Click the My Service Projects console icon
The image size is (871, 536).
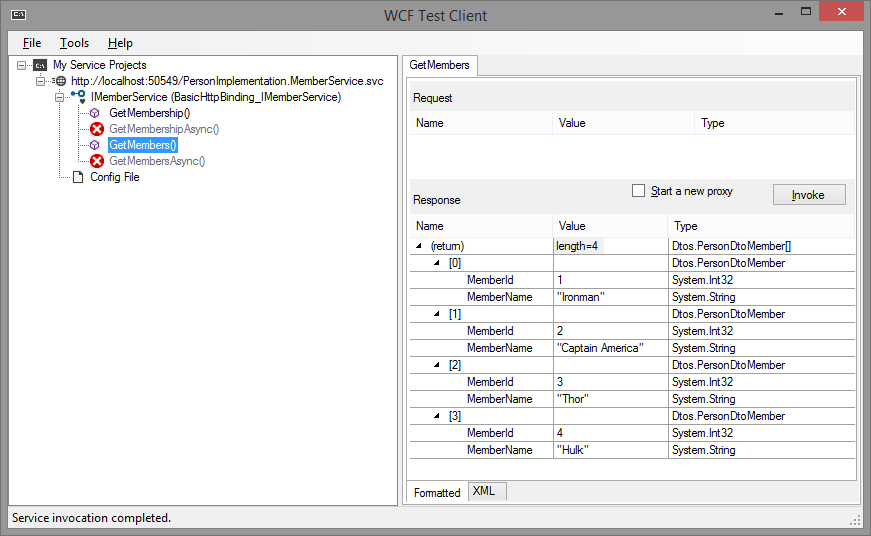tap(40, 65)
